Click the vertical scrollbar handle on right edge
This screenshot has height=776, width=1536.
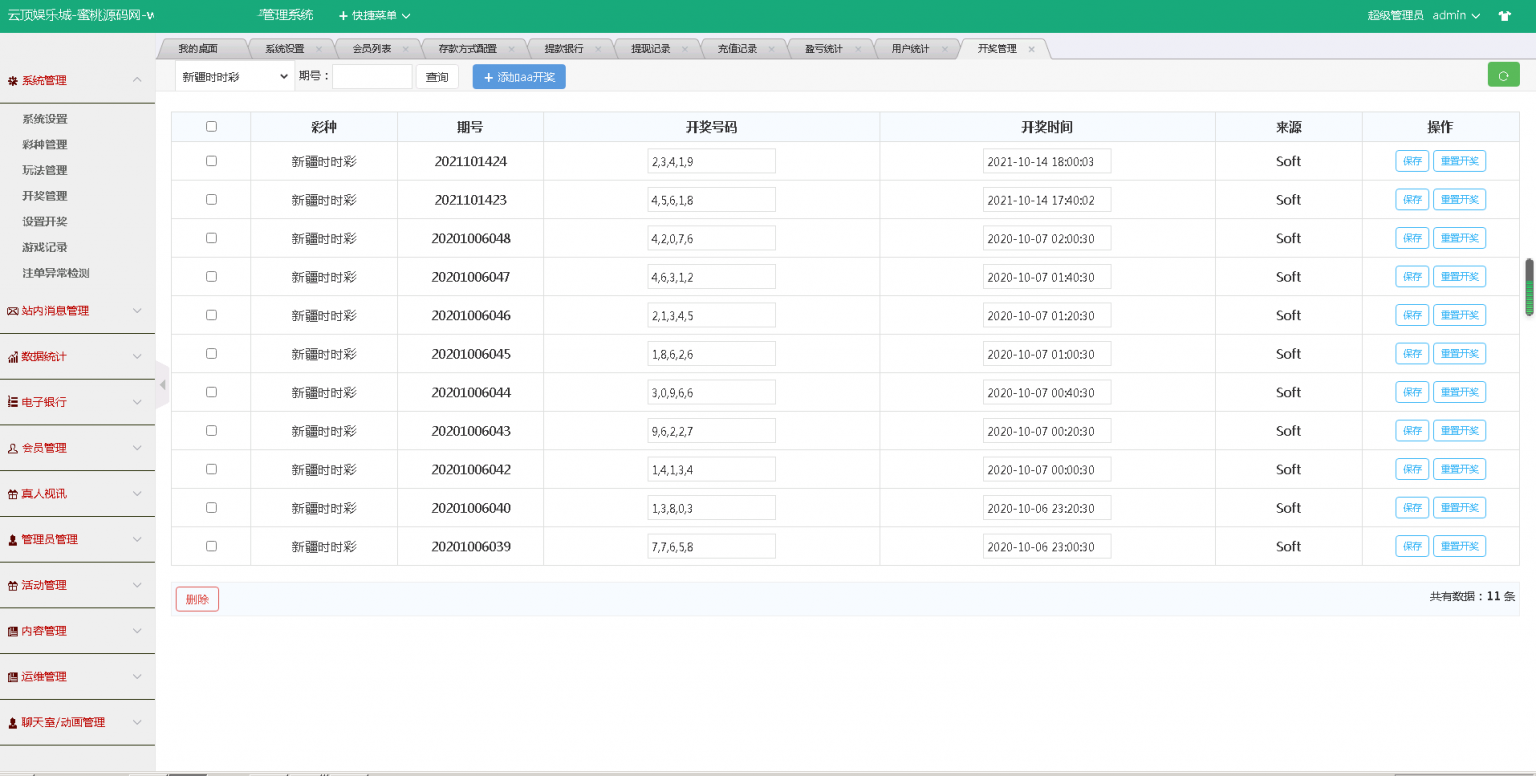pos(1529,288)
